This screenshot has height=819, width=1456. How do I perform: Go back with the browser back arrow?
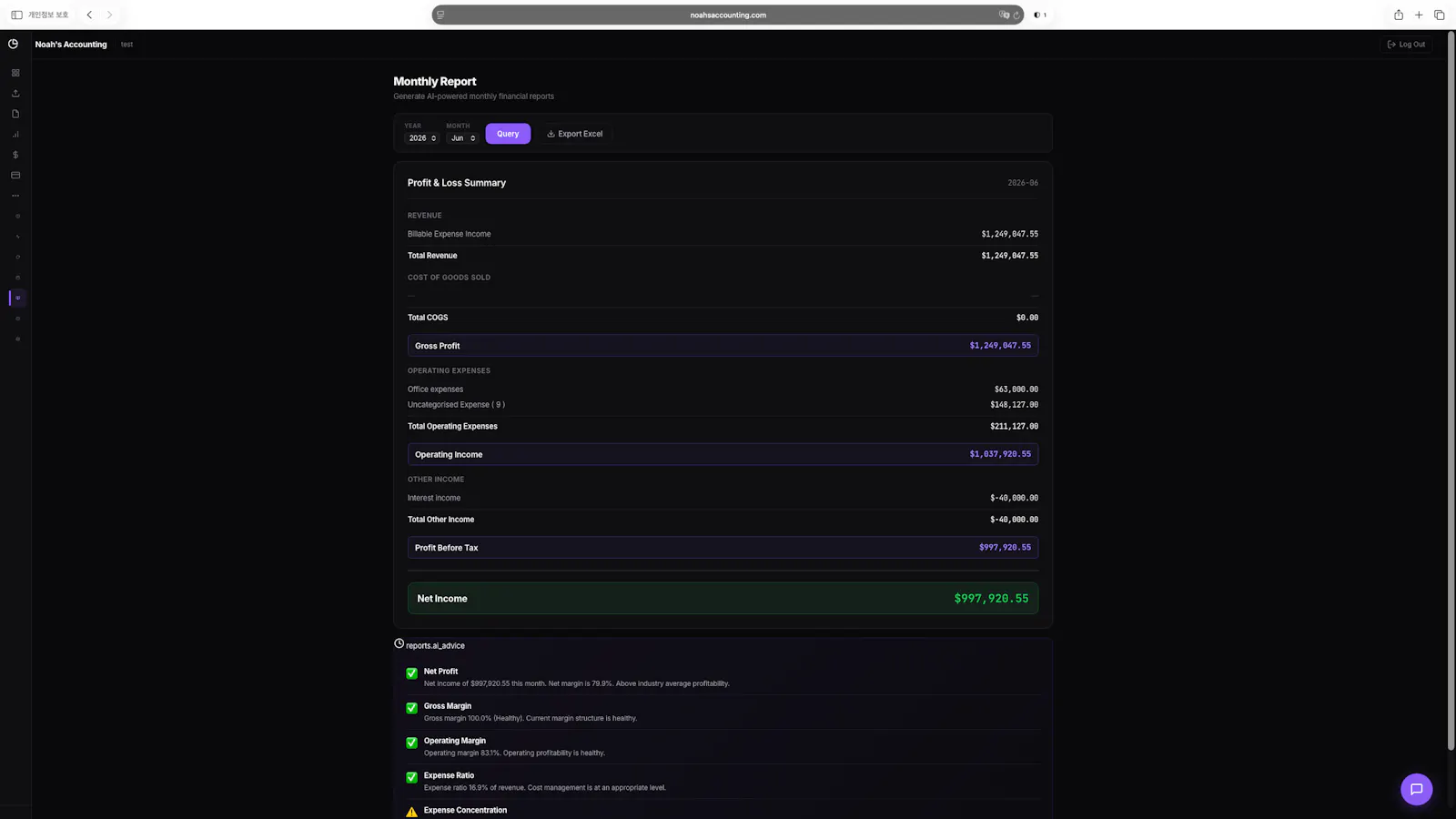[89, 15]
